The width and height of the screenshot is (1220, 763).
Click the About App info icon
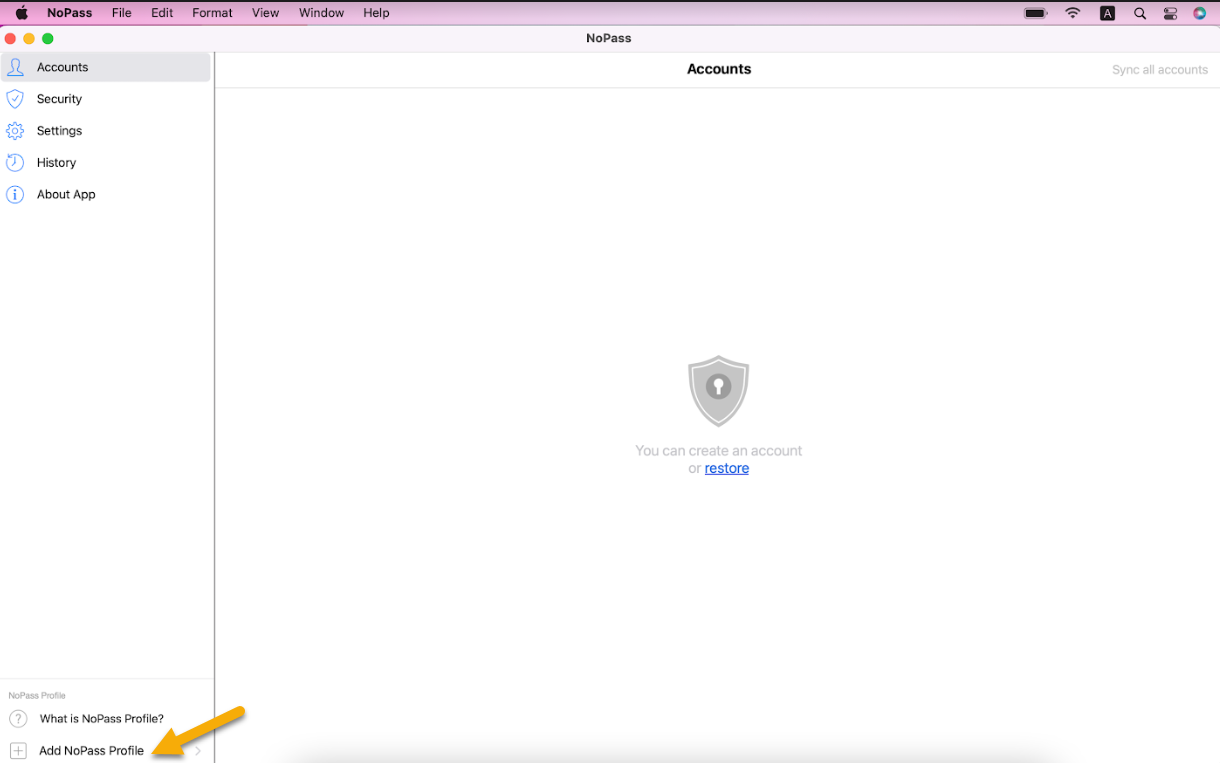pos(15,195)
